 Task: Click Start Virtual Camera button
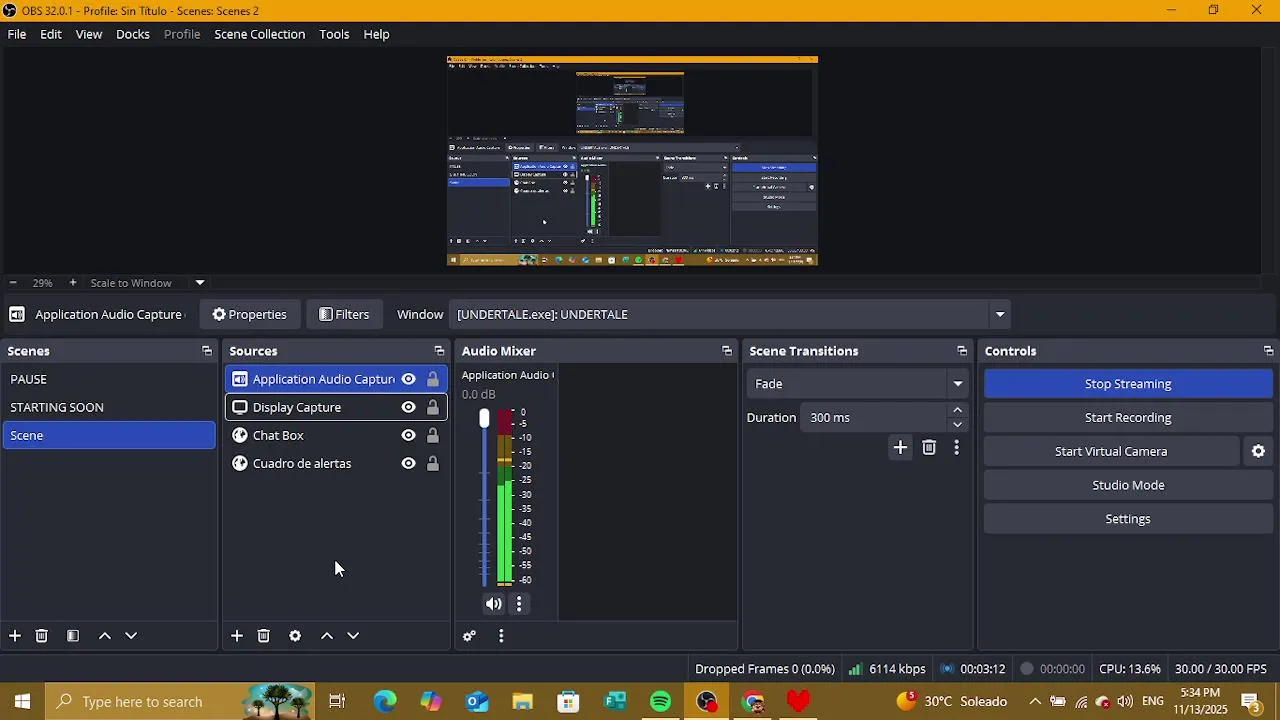point(1111,452)
